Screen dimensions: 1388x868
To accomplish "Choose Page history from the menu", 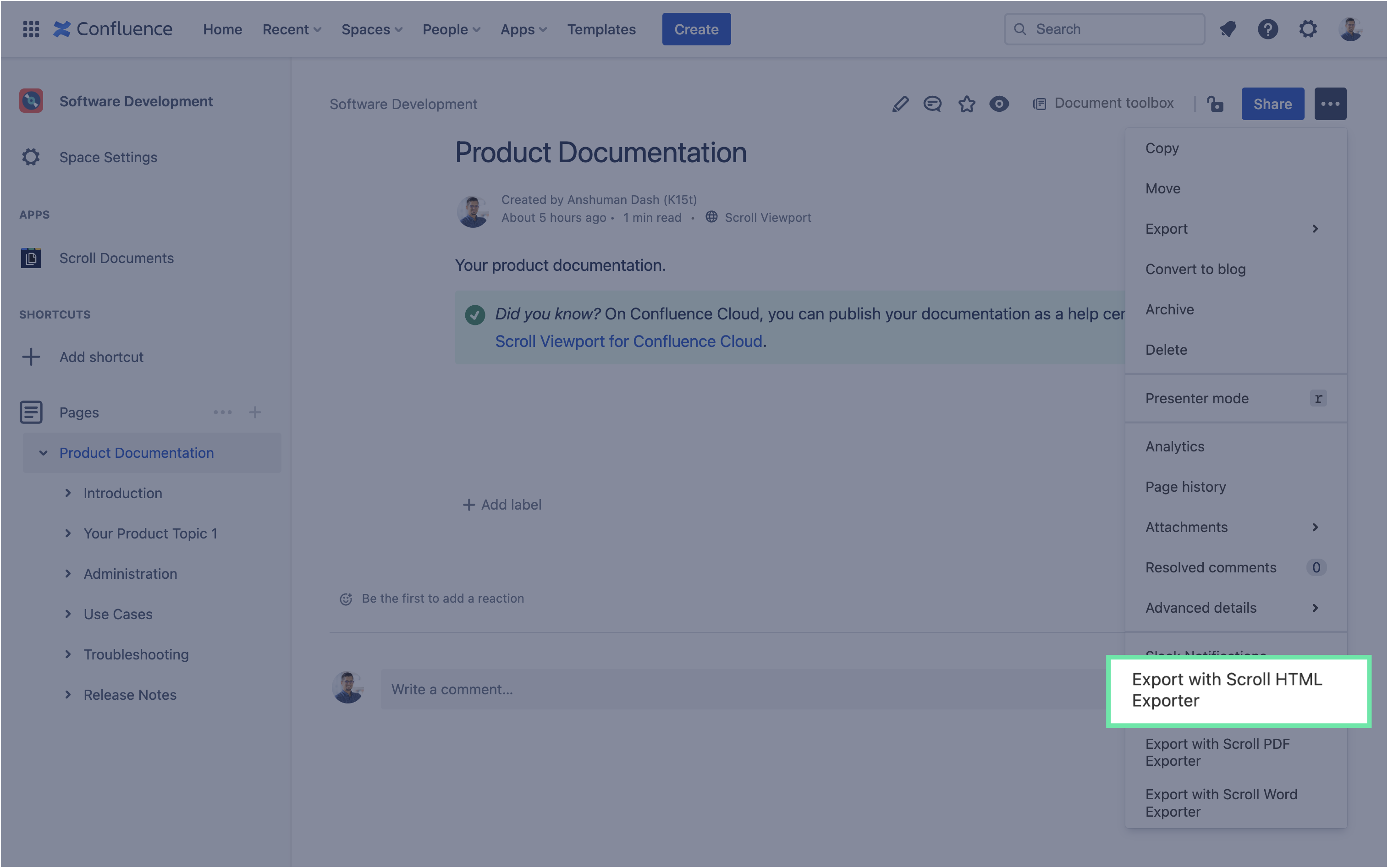I will (x=1185, y=487).
